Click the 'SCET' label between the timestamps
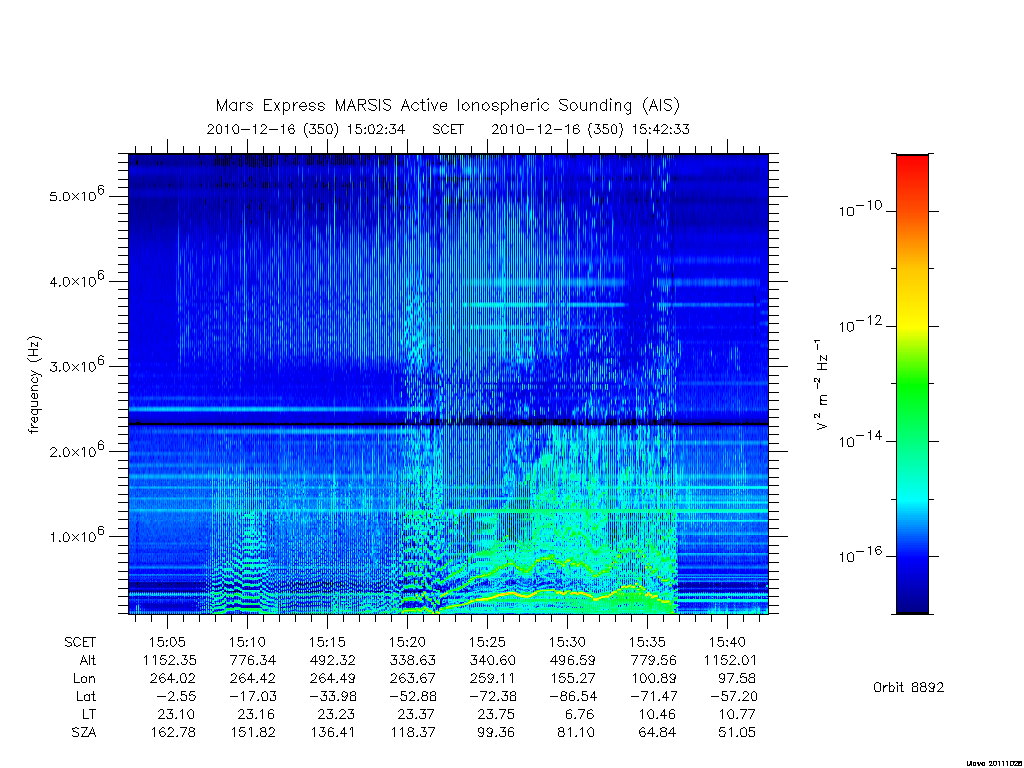1024x768 pixels. click(x=448, y=129)
